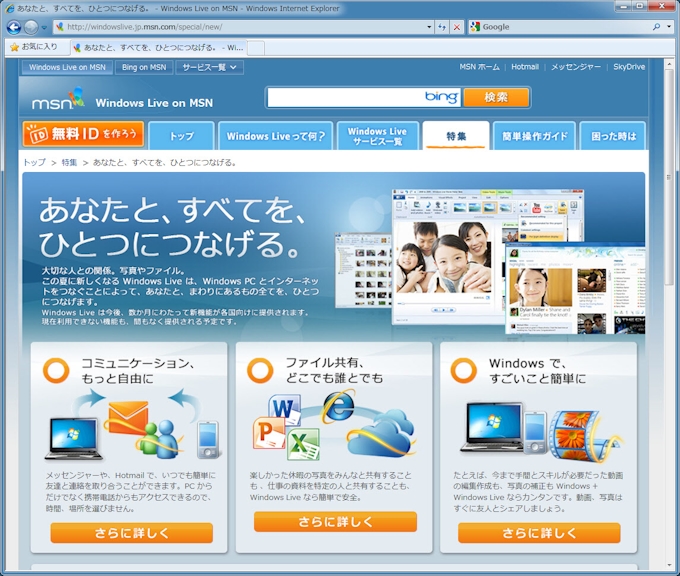Click the Refresh icon beside address bar

(442, 27)
